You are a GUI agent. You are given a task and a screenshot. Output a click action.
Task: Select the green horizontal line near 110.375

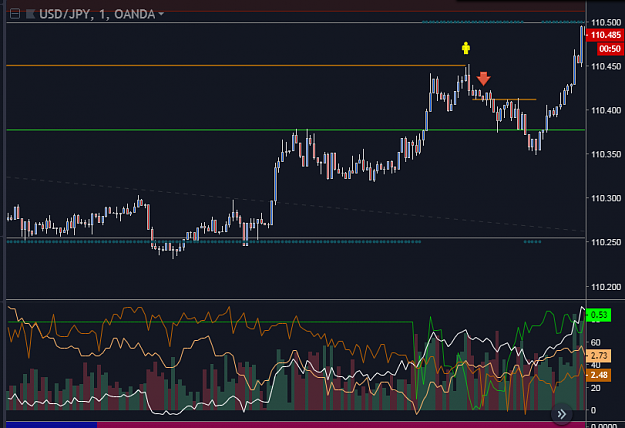point(296,130)
